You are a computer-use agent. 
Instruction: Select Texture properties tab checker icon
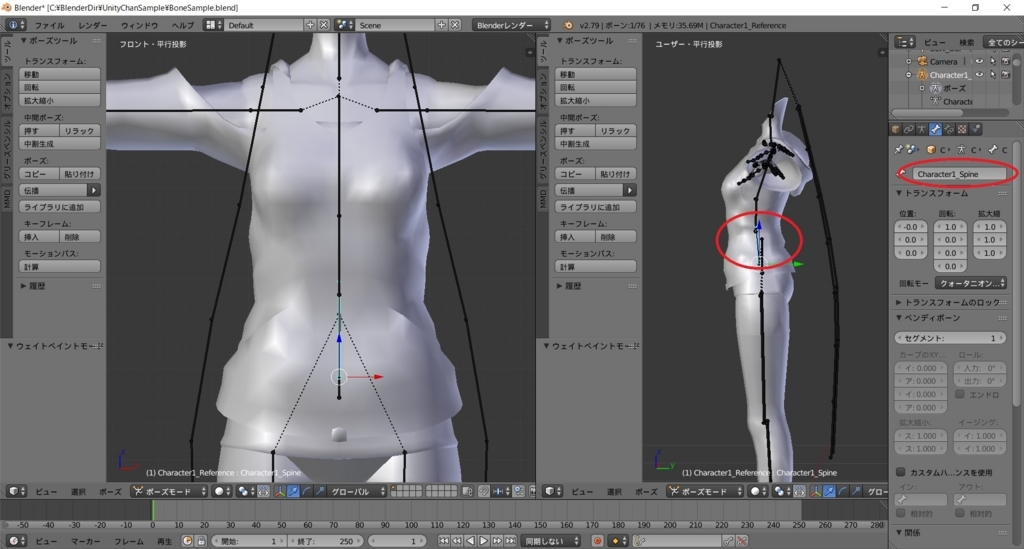coord(962,129)
